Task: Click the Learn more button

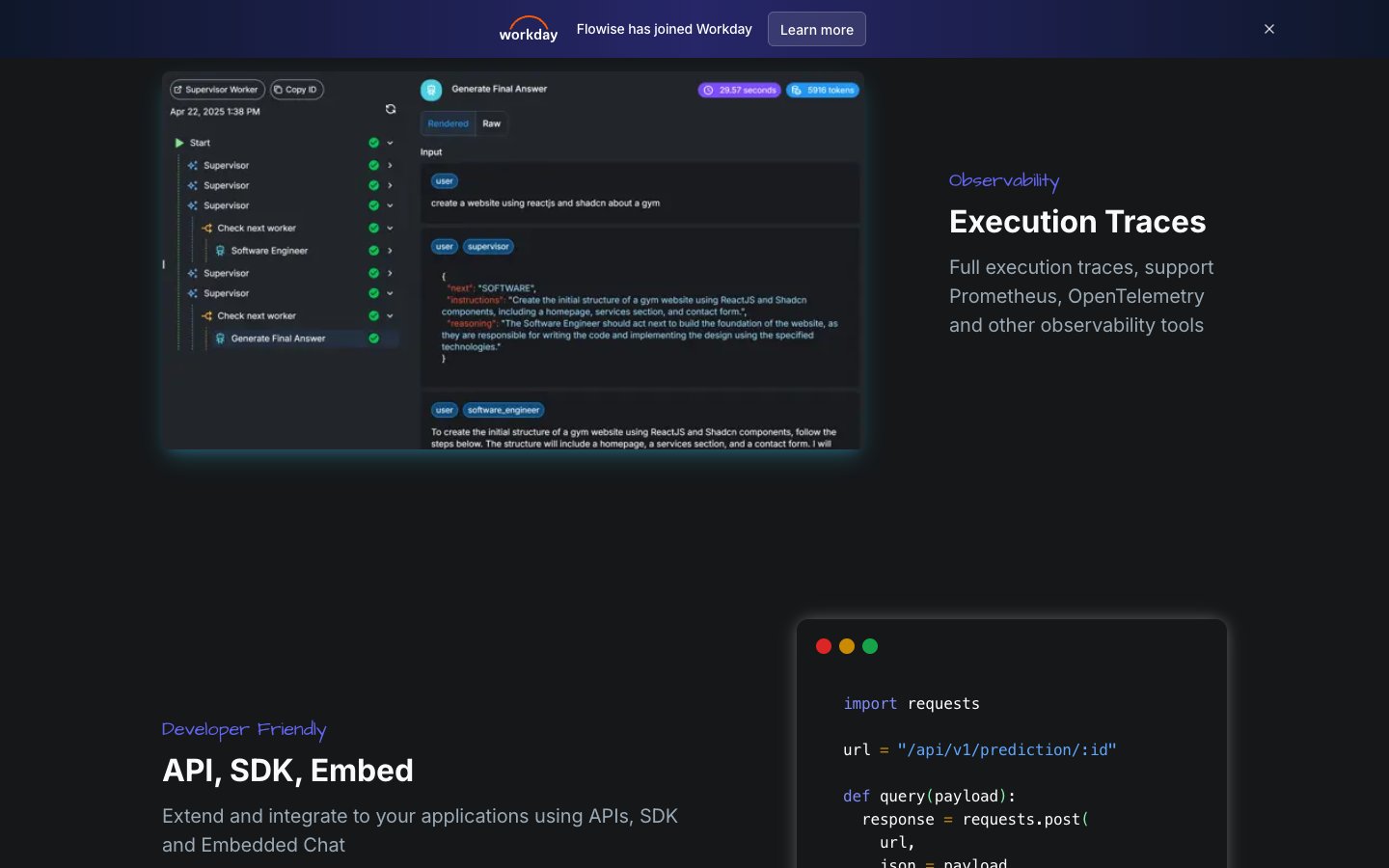Action: [816, 29]
